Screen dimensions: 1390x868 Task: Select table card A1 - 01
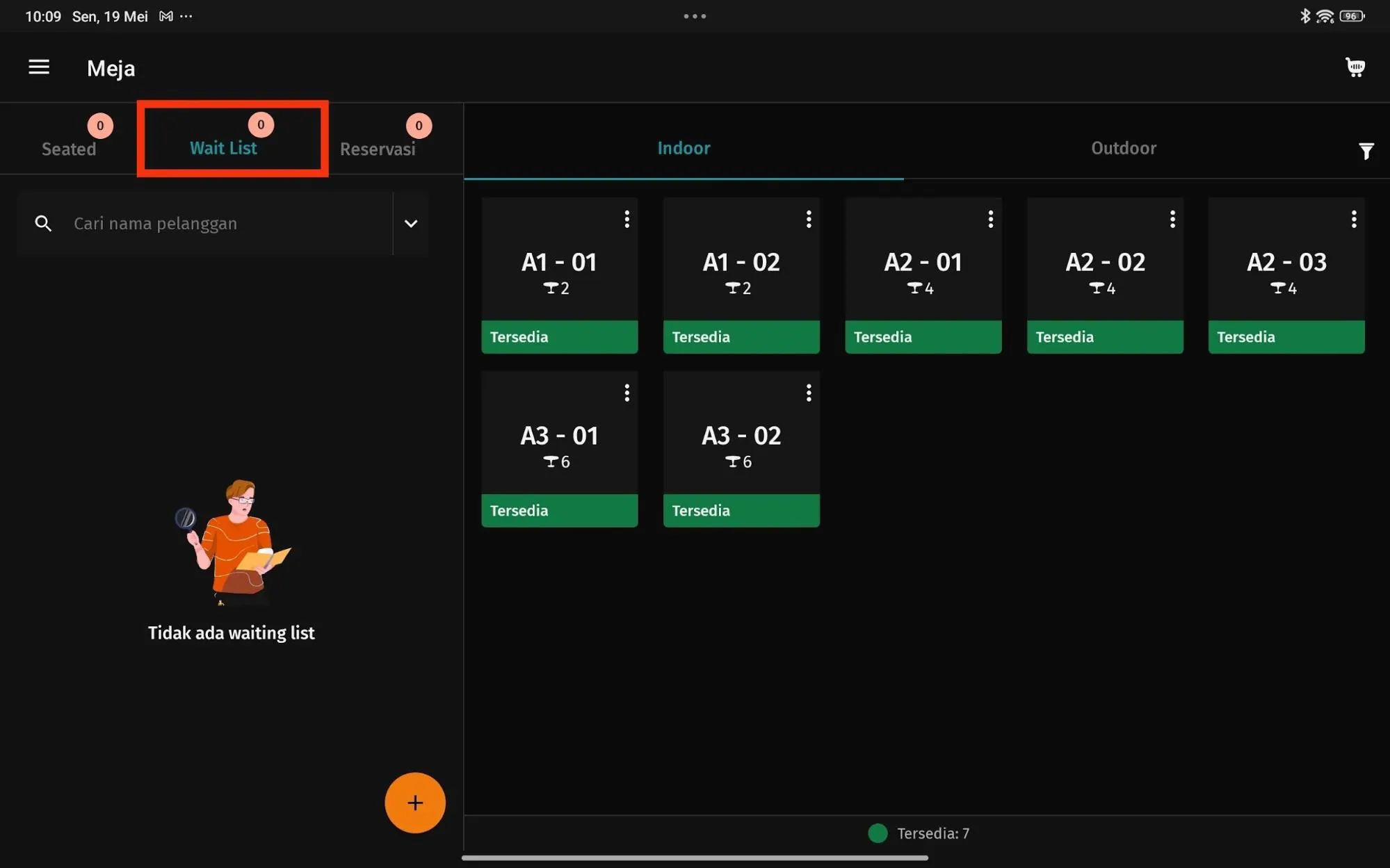coord(560,275)
